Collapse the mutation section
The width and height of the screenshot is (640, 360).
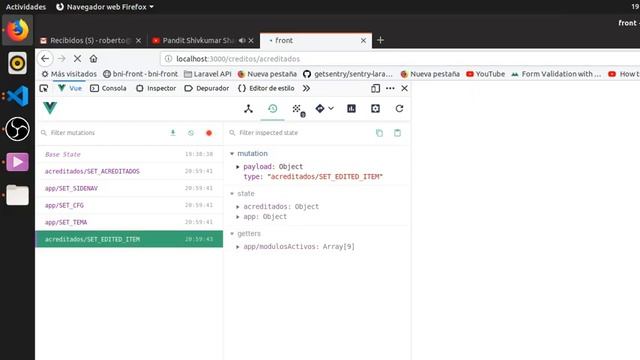click(x=232, y=153)
